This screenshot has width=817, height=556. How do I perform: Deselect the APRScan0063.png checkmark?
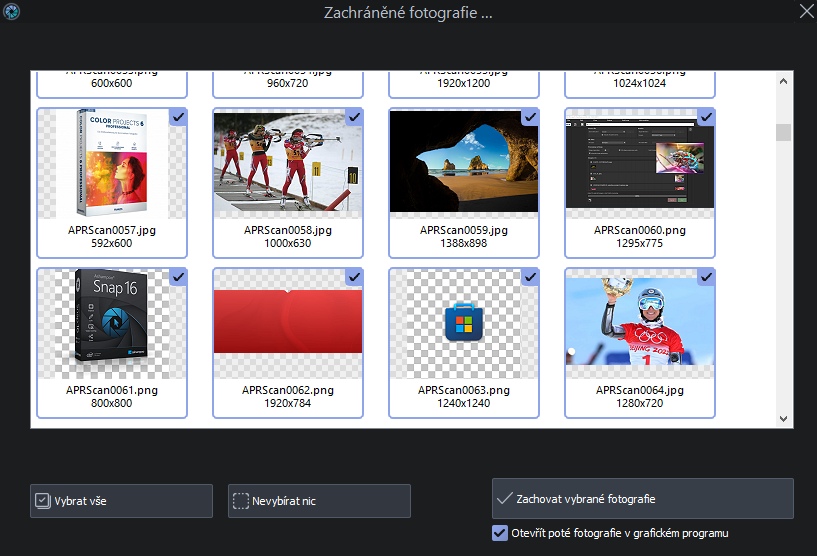[530, 277]
